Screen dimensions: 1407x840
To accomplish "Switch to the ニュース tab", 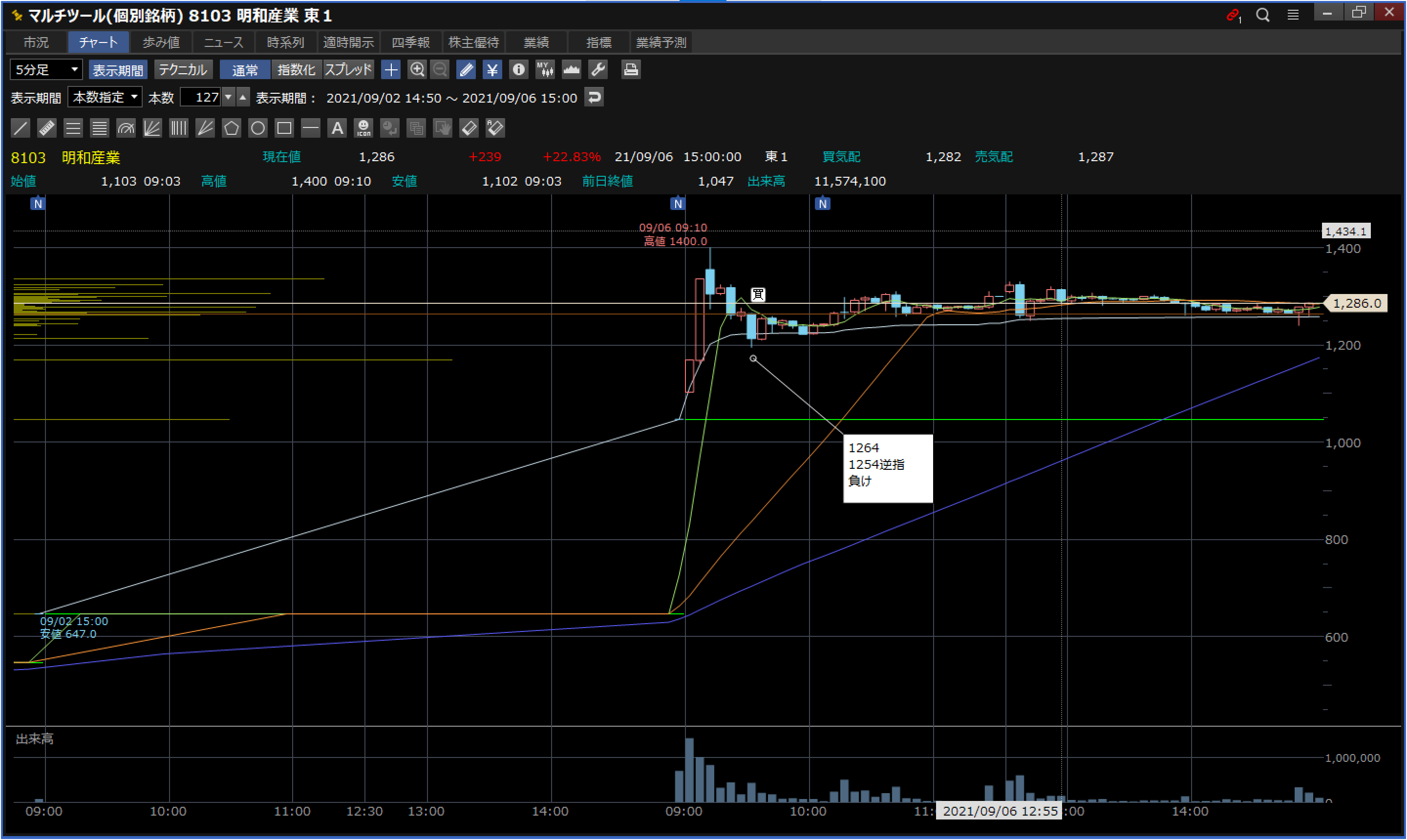I will (223, 42).
